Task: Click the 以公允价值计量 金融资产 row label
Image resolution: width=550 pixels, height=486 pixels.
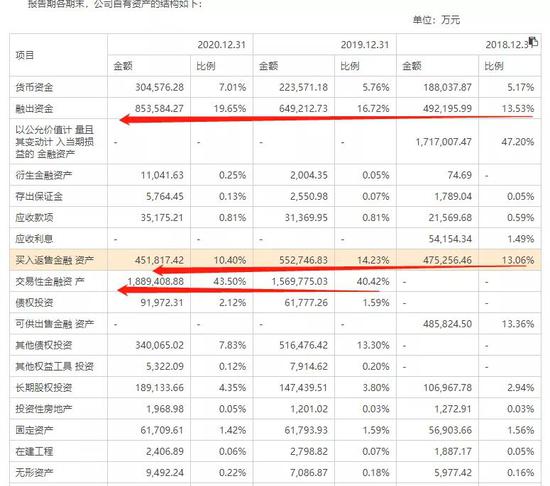Action: [x=55, y=142]
